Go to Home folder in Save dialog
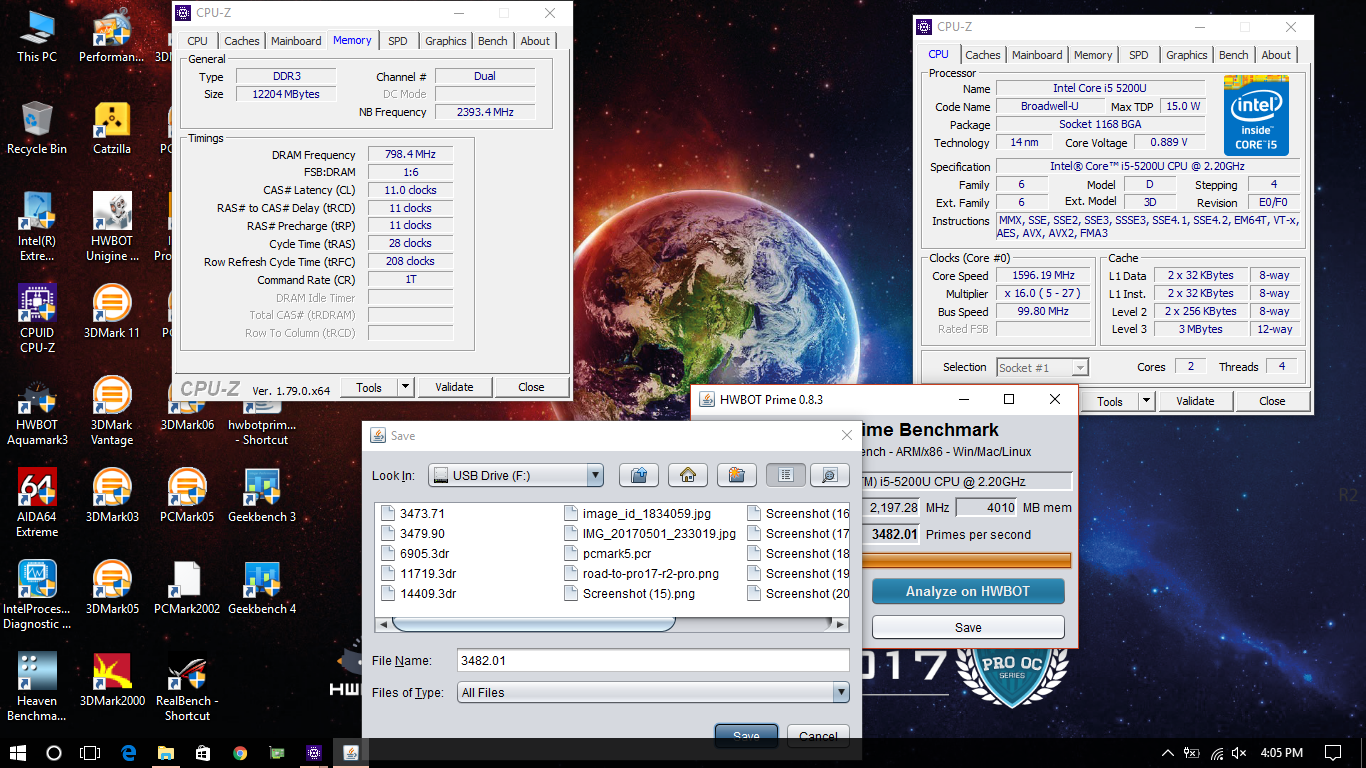Image resolution: width=1366 pixels, height=768 pixels. point(688,475)
